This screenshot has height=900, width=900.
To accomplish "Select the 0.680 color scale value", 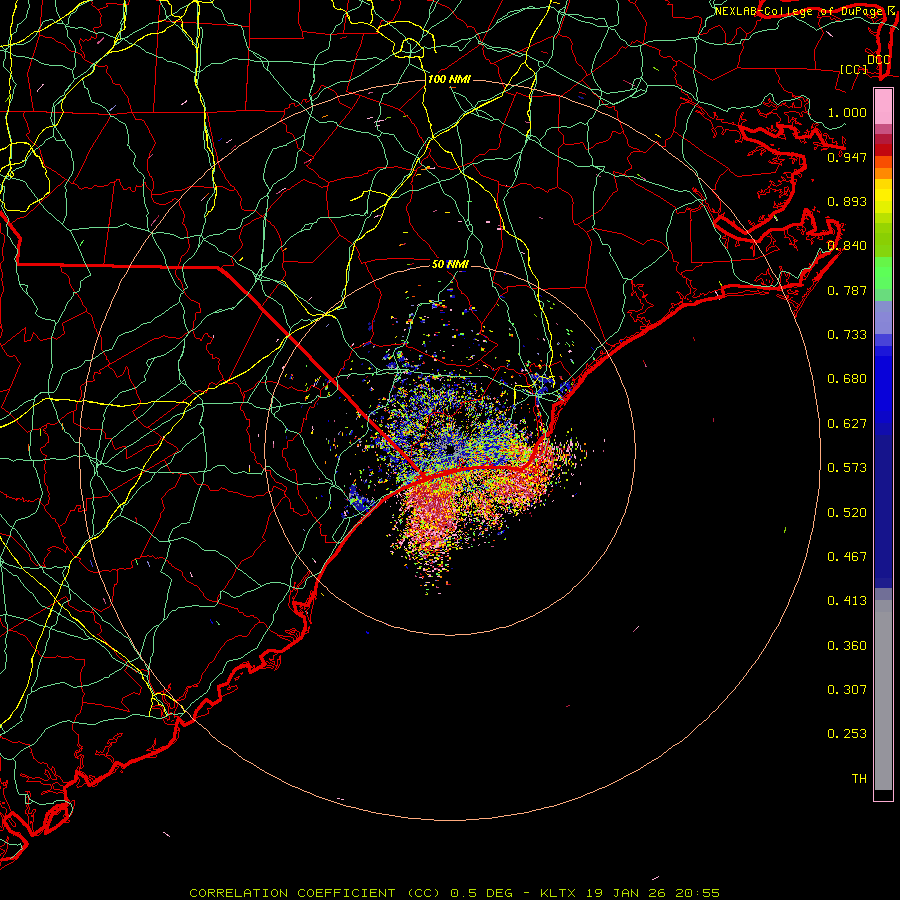I will (x=847, y=379).
